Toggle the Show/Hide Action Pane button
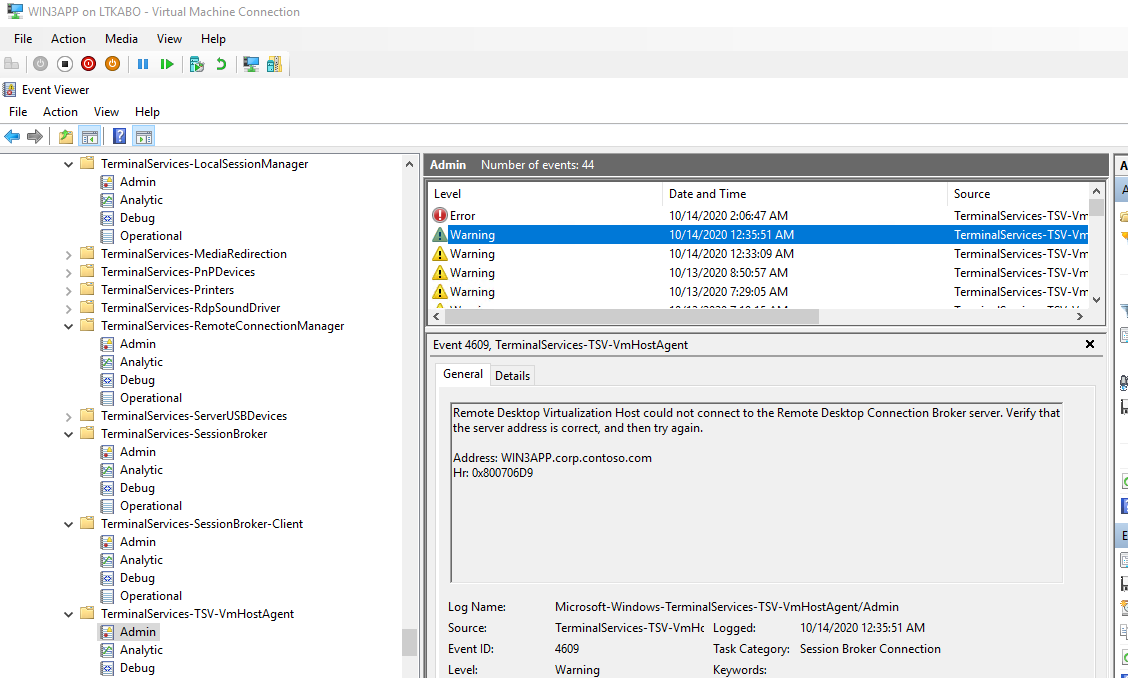Screen dimensions: 1128x678 [143, 136]
